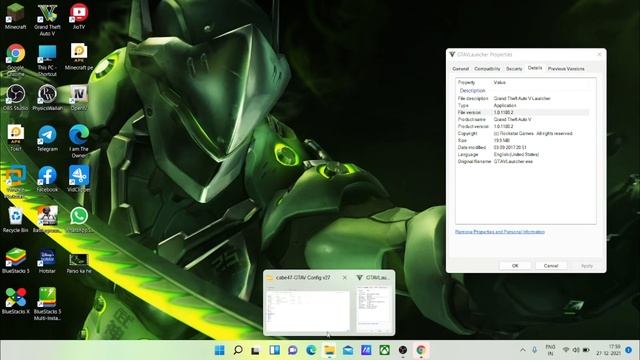Select This PC shortcut on desktop

point(47,60)
